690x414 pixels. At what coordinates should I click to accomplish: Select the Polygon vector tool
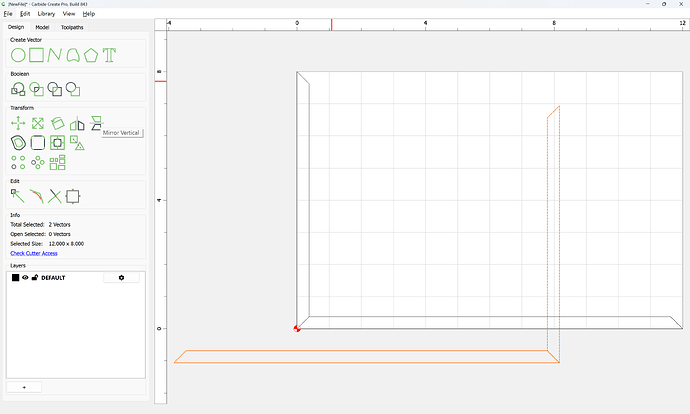91,55
